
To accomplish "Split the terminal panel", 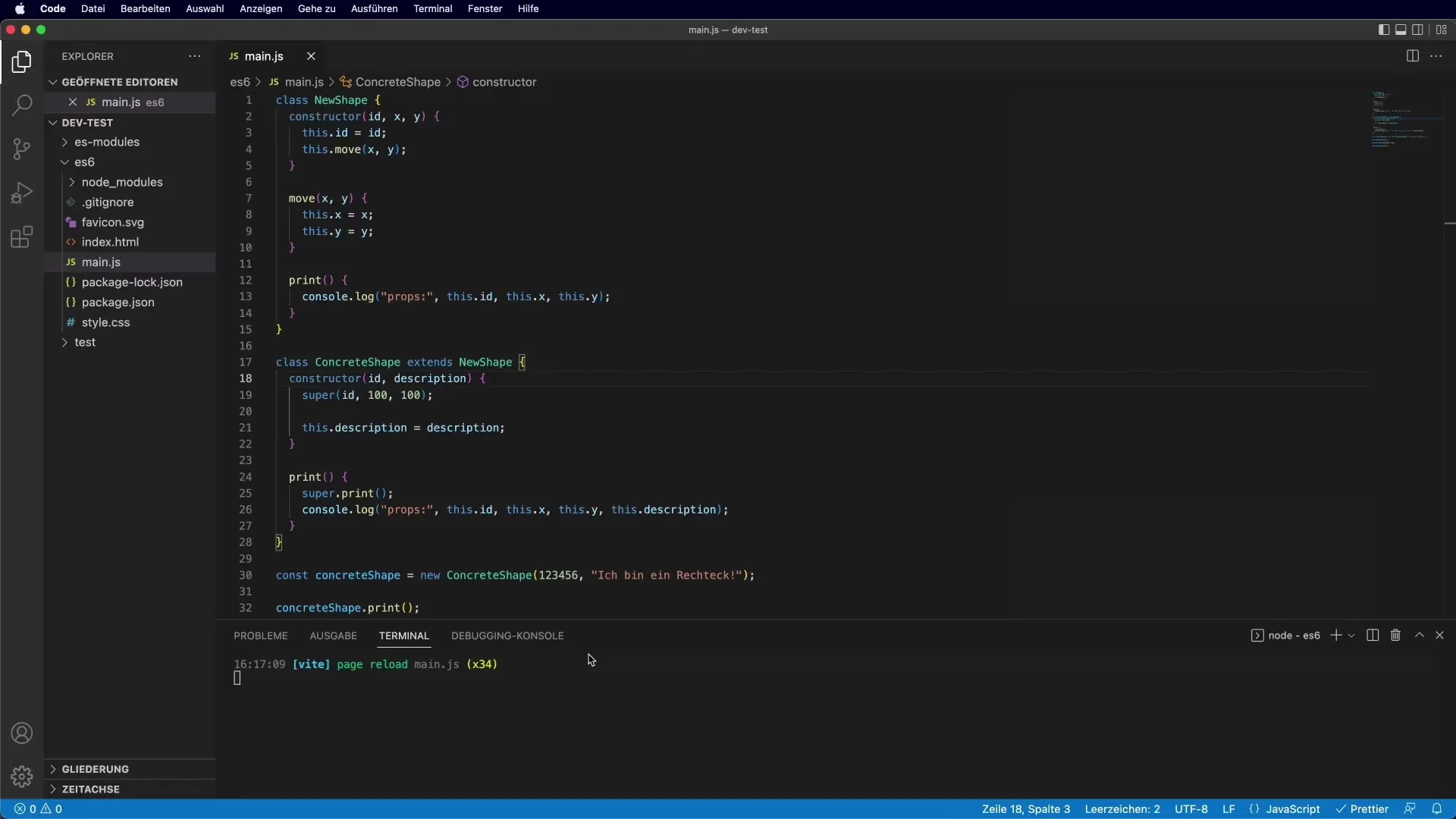I will (1373, 635).
